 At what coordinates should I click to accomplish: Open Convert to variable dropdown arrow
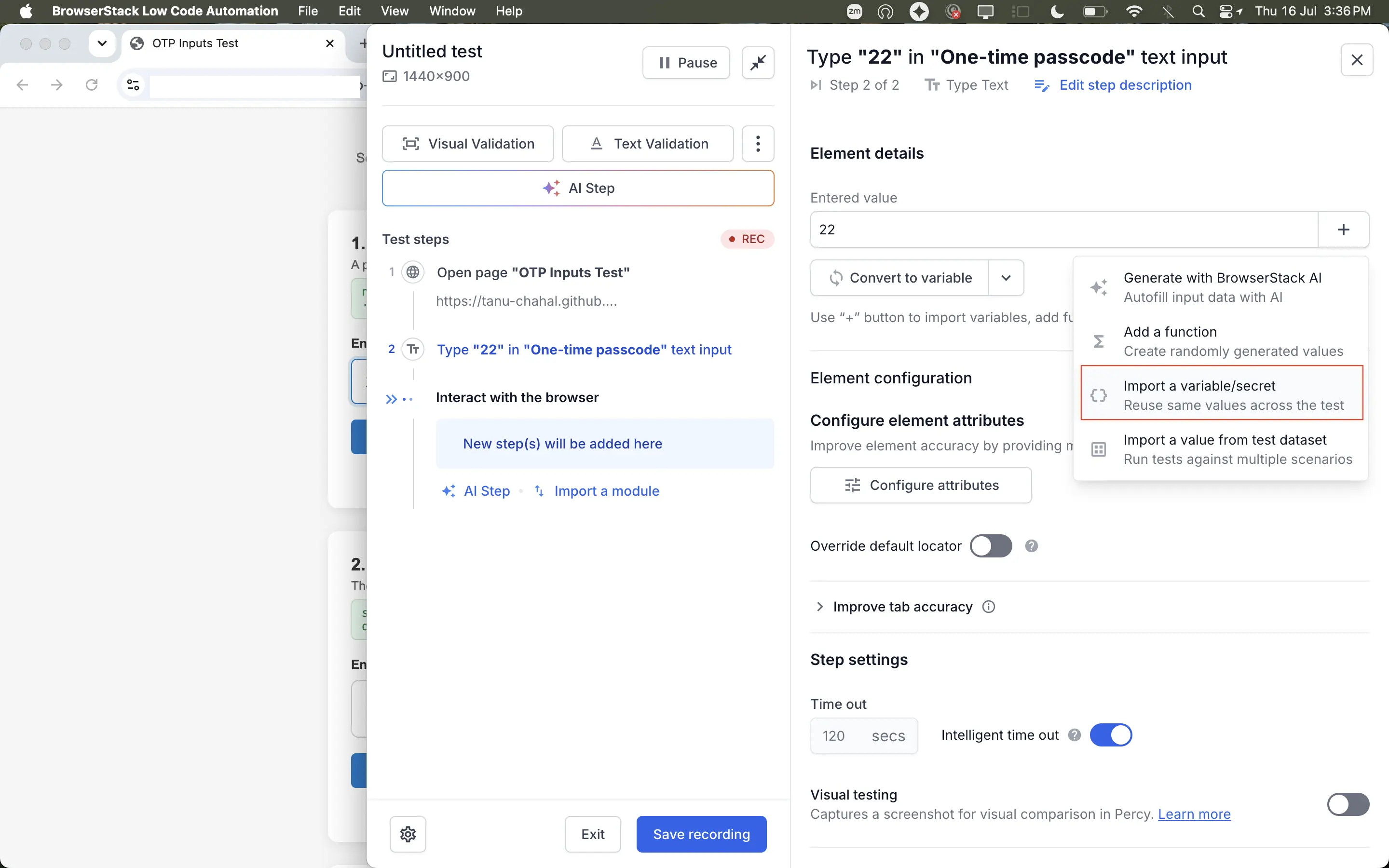pyautogui.click(x=1006, y=278)
